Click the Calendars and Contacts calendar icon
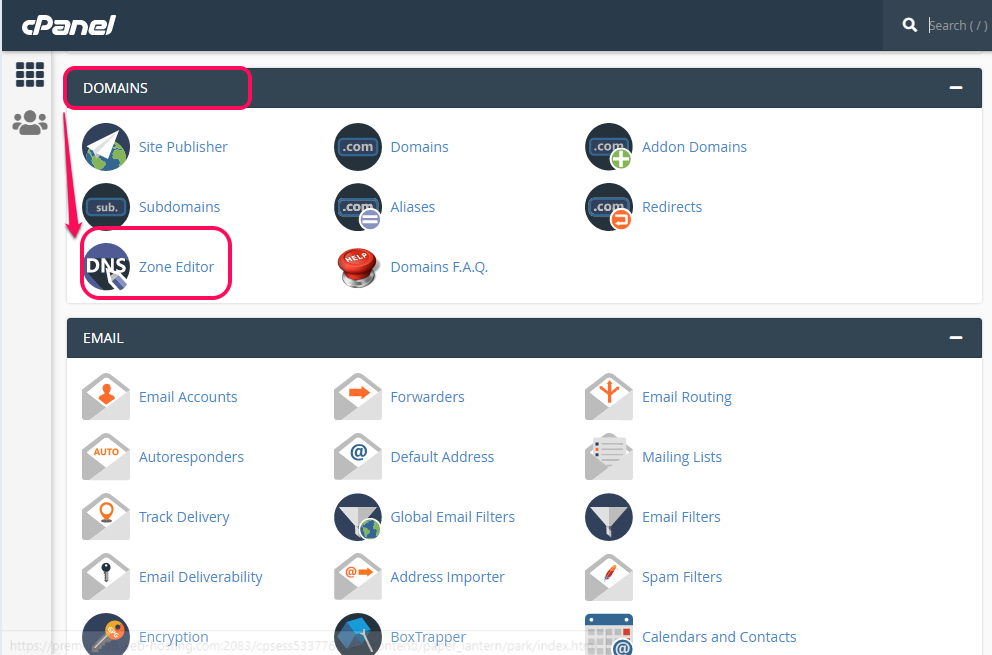Image resolution: width=992 pixels, height=655 pixels. coord(609,634)
